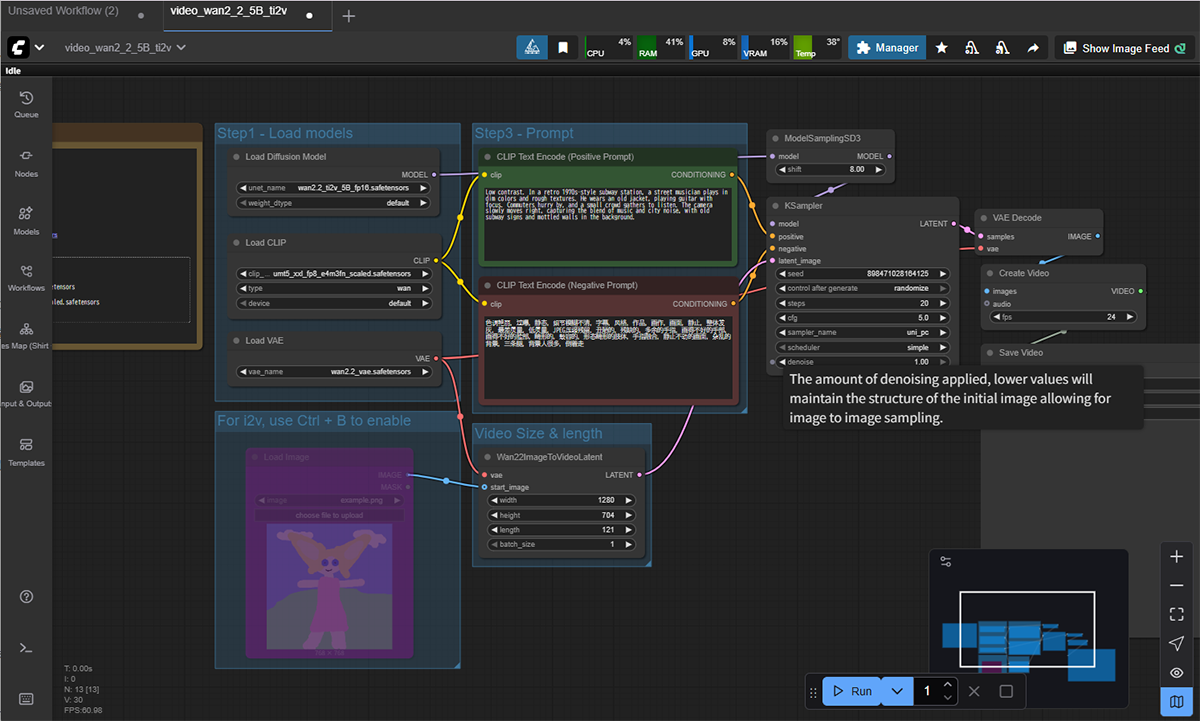Expand the video_wan2_2_5B_ti2v workflow dropdown
This screenshot has width=1200, height=721.
coord(181,47)
